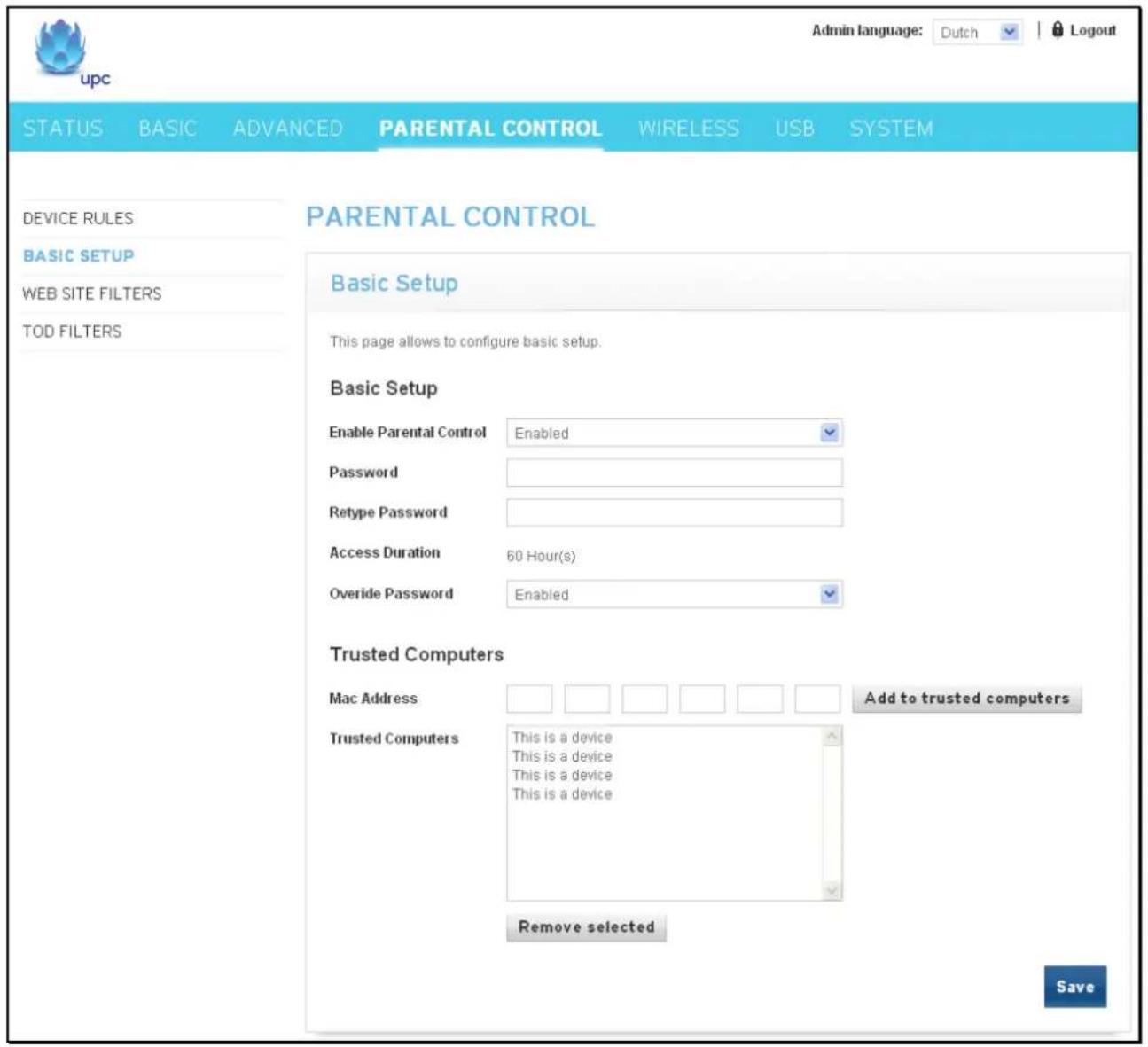Screen dimensions: 1148x1047
Task: Click the first Mac Address octet field
Action: click(529, 699)
